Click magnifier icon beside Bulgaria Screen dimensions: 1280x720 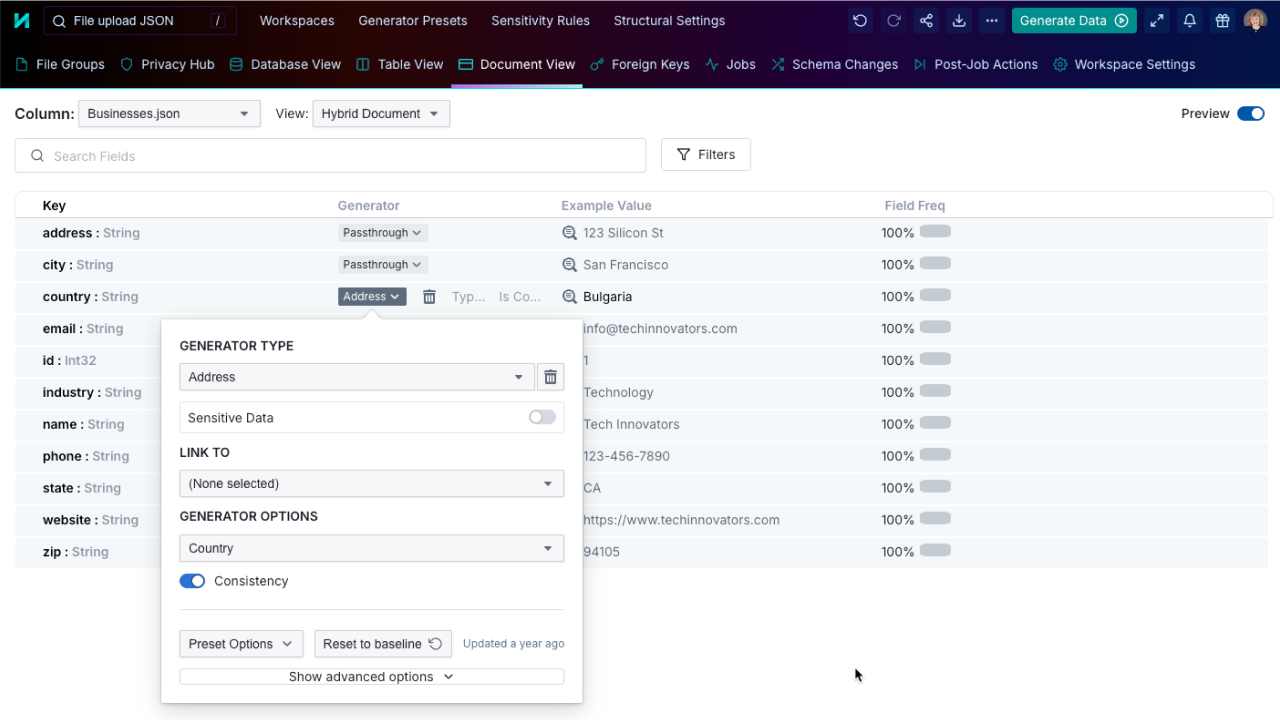point(570,297)
